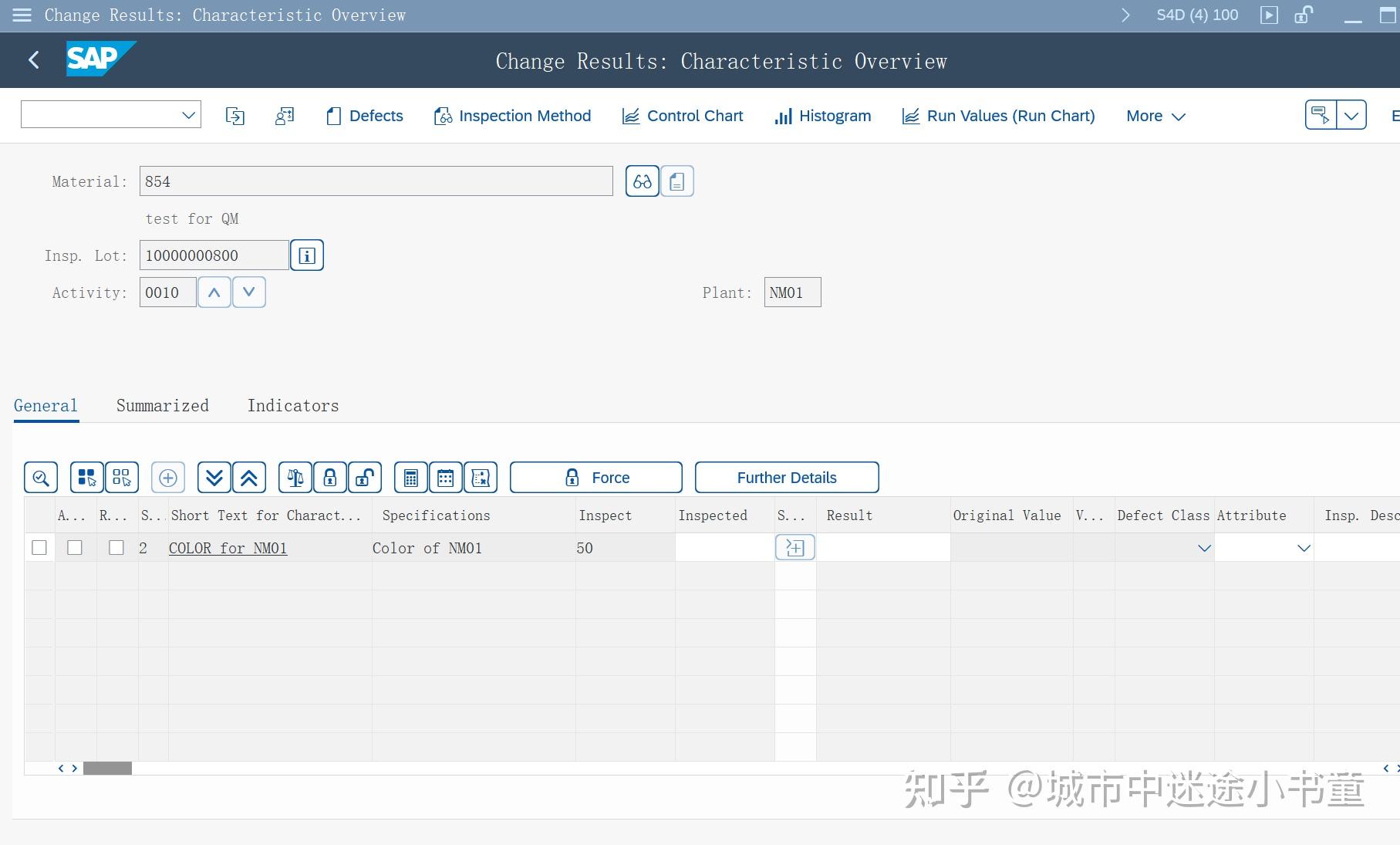Select the Indicators tab
This screenshot has height=845, width=1400.
pos(293,405)
